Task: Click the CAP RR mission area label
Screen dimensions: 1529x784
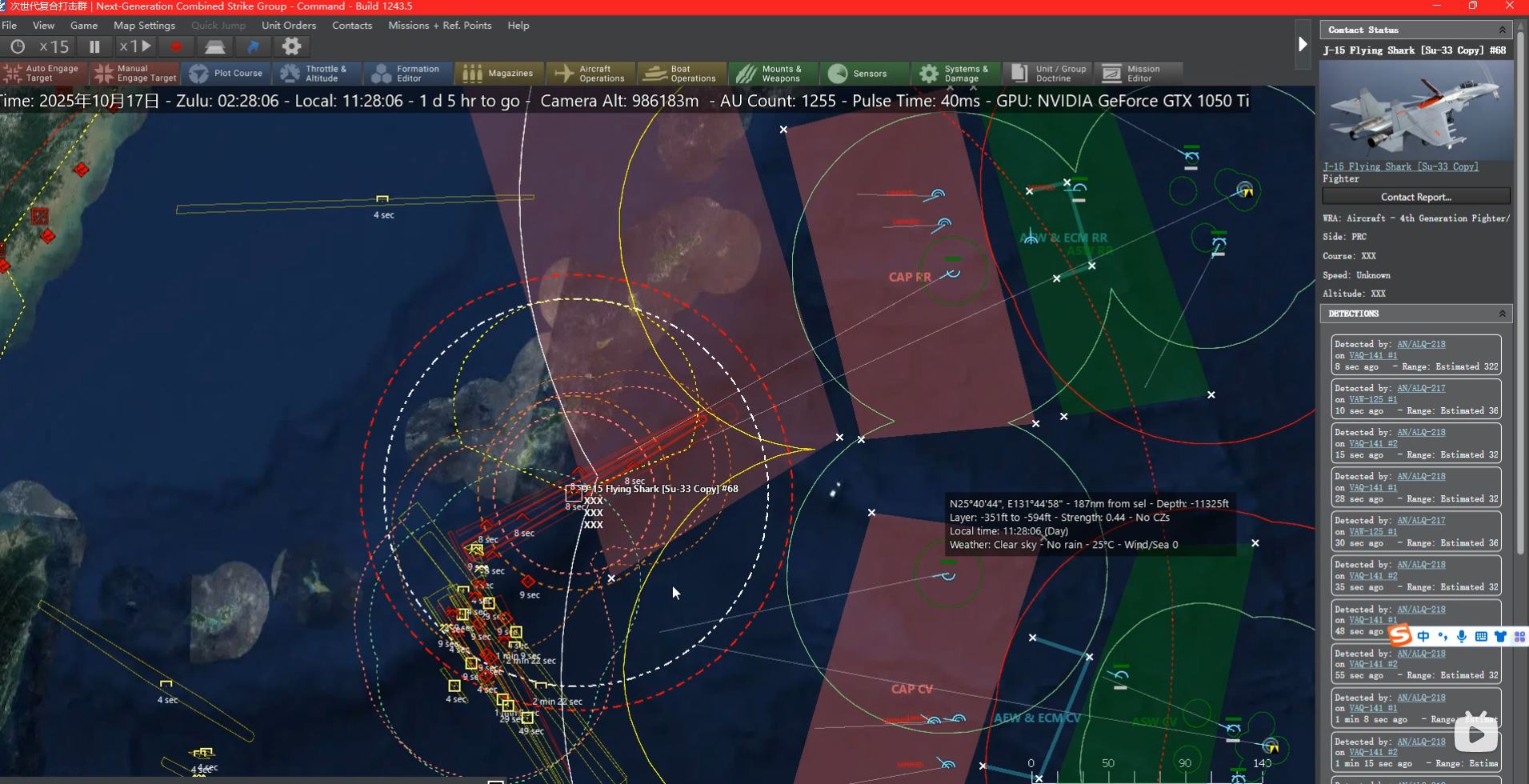Action: coord(910,277)
